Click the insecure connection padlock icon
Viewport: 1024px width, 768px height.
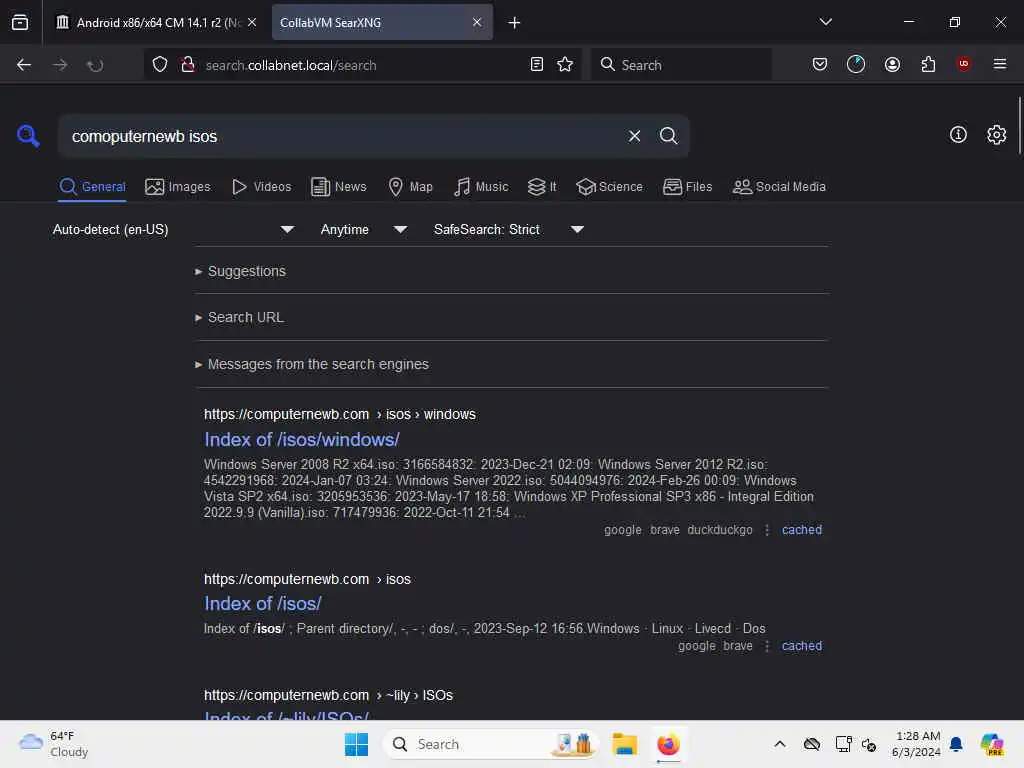point(188,65)
